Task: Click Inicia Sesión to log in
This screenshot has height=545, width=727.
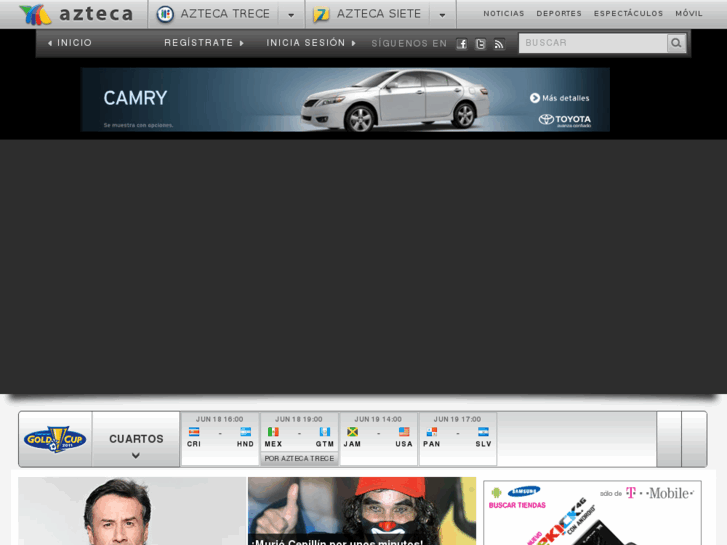Action: coord(311,43)
